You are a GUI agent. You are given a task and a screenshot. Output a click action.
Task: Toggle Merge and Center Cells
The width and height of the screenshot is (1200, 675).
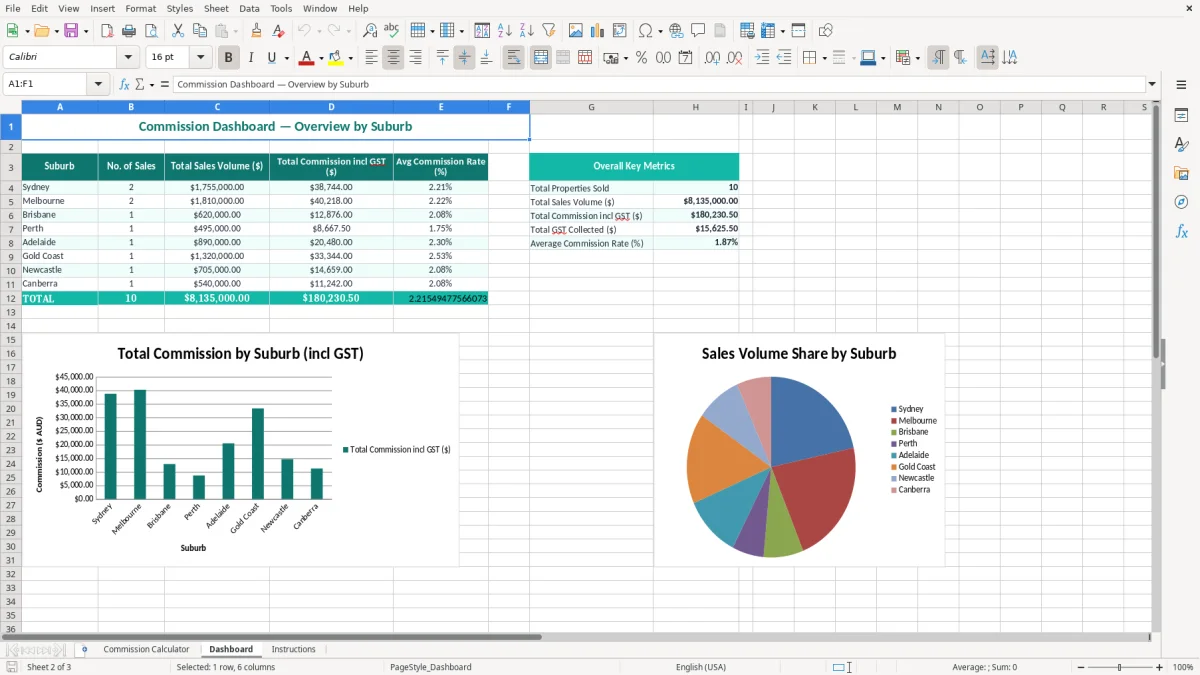click(x=540, y=58)
